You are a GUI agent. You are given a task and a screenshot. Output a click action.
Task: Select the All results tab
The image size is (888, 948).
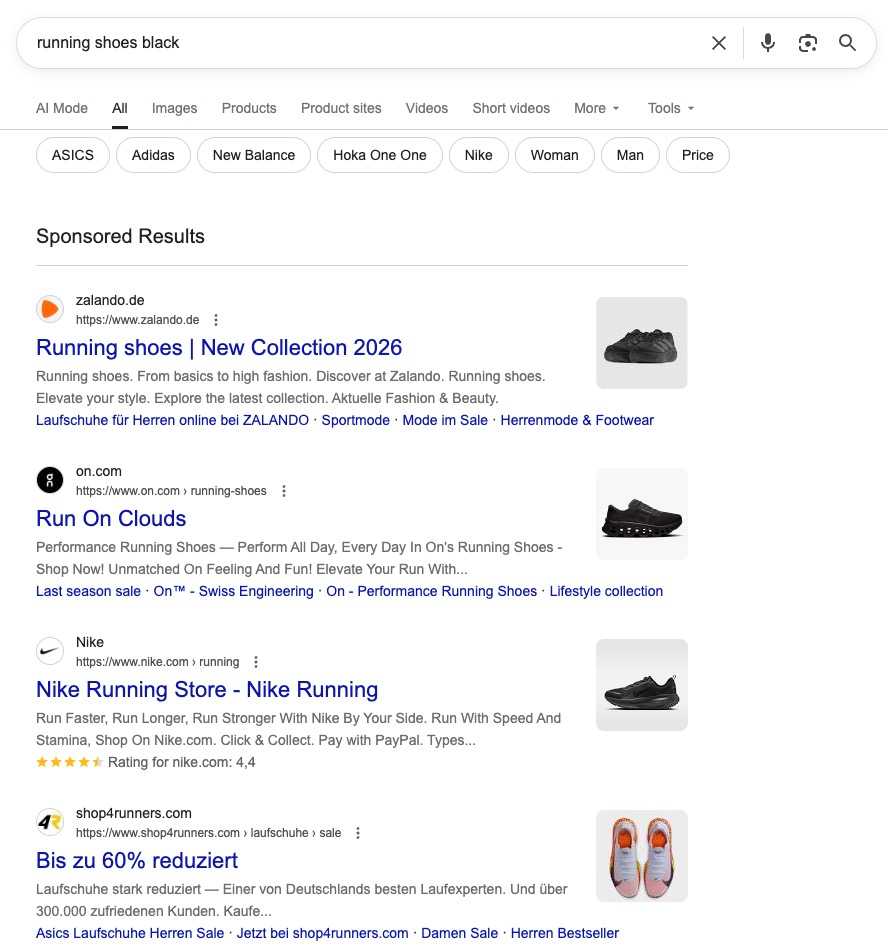point(120,108)
